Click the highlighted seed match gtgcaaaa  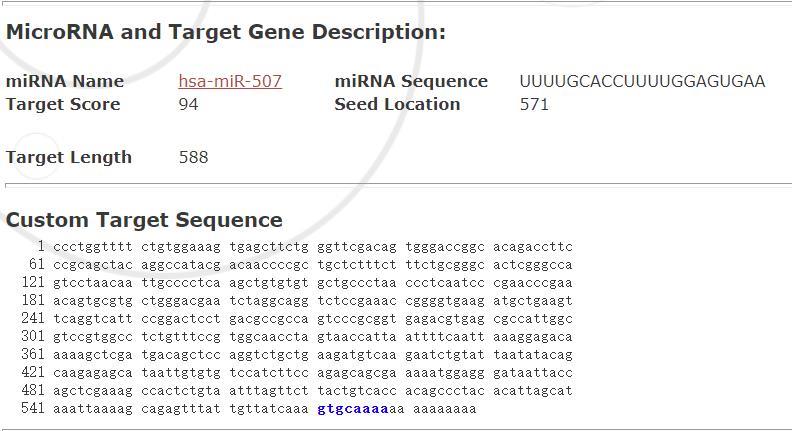pyautogui.click(x=353, y=408)
